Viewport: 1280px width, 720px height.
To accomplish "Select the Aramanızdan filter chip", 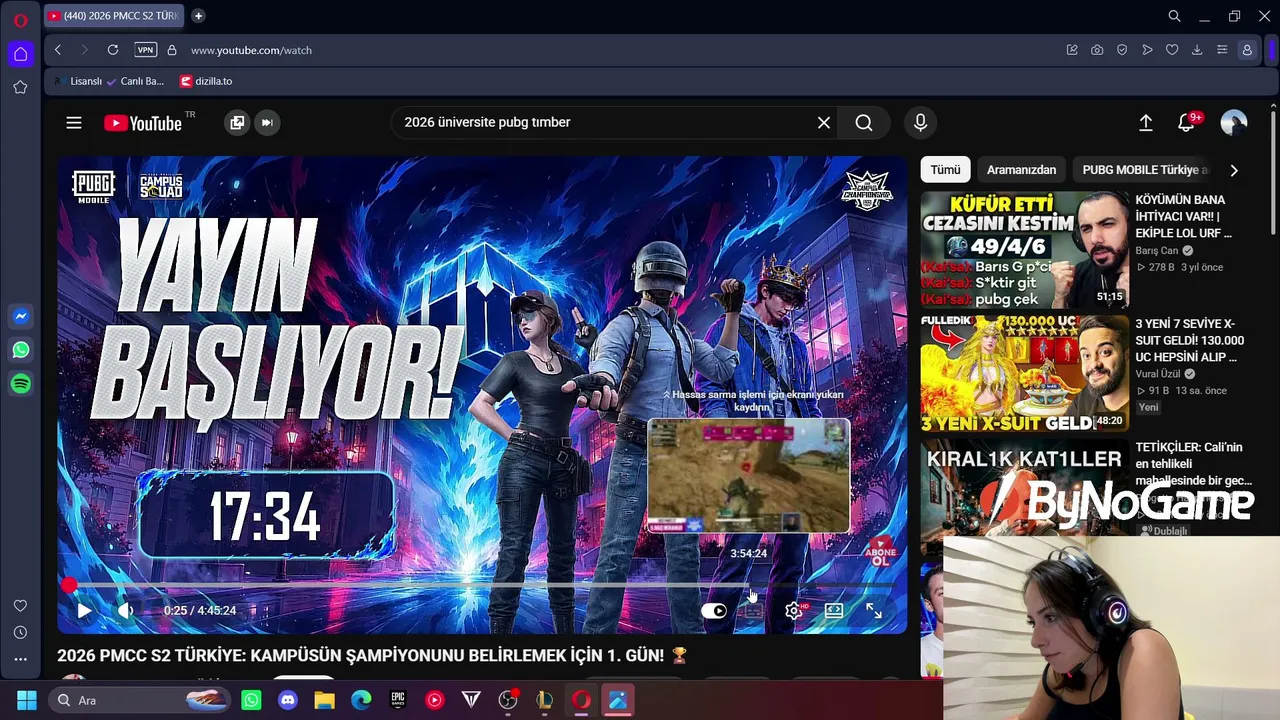I will (1021, 170).
